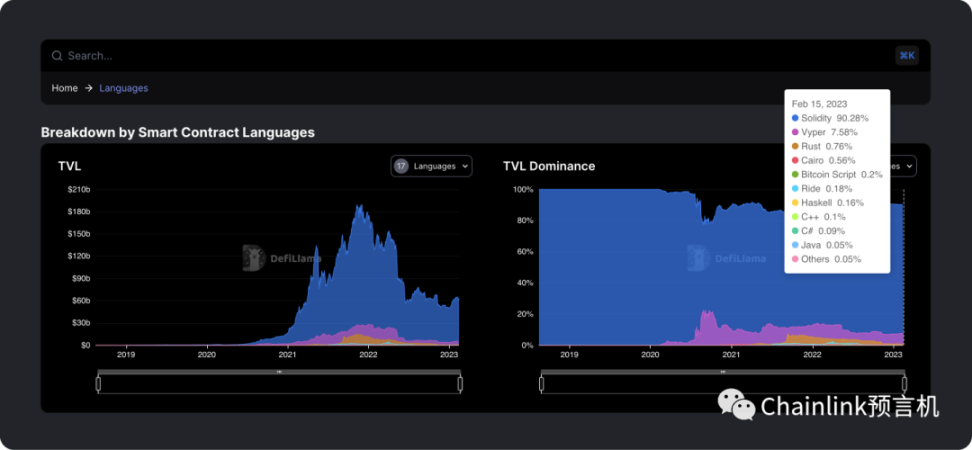Click the 'Java 0.05%' tooltip entry
The height and width of the screenshot is (450, 972).
point(822,245)
